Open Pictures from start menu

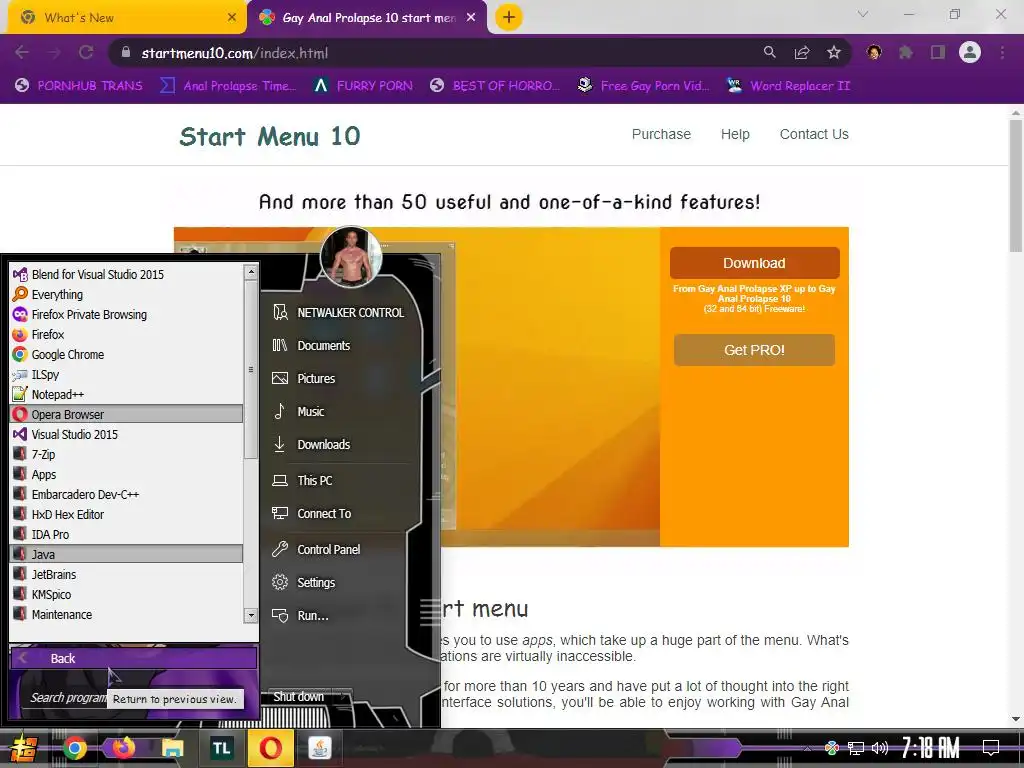(x=304, y=379)
